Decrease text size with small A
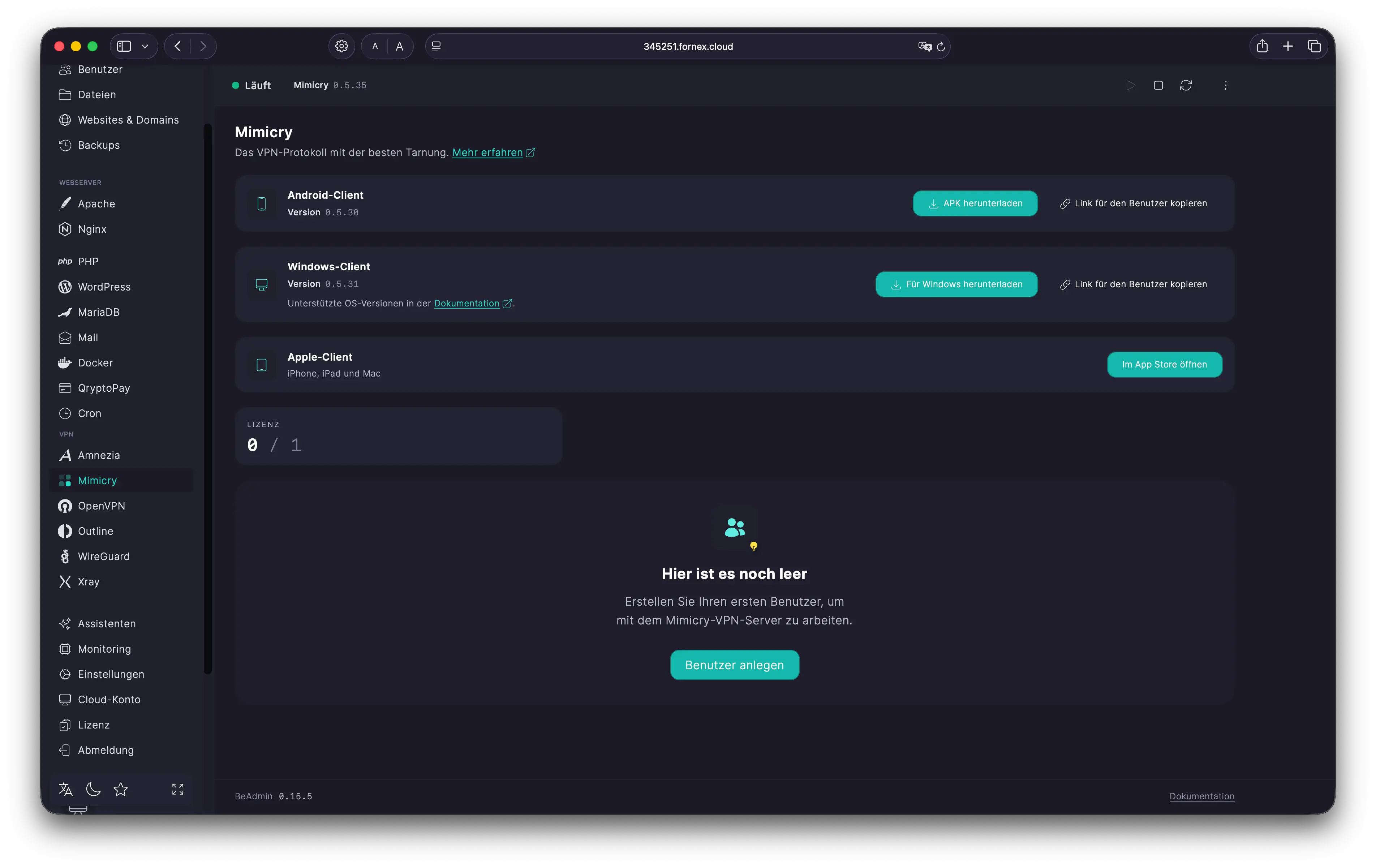 (x=375, y=46)
